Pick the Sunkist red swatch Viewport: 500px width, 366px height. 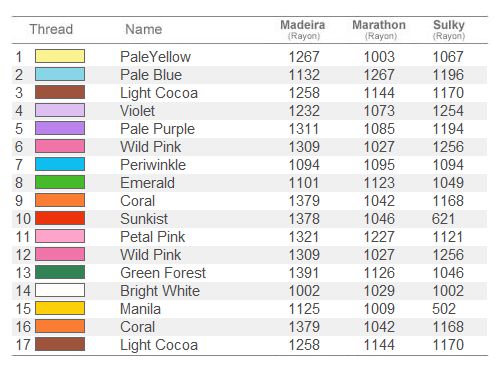[60, 218]
